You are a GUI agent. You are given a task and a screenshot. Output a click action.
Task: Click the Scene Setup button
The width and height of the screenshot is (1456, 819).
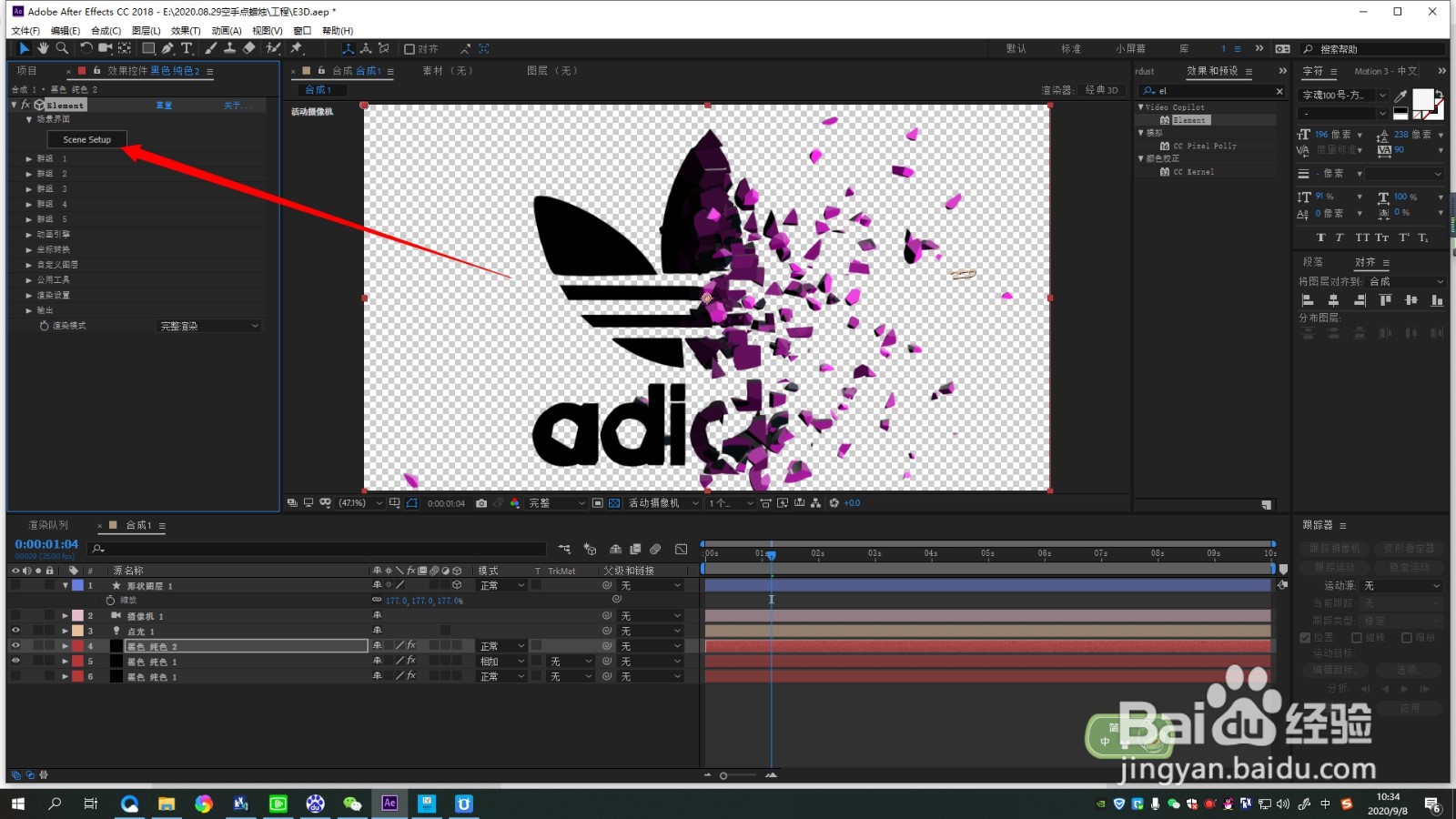[87, 140]
